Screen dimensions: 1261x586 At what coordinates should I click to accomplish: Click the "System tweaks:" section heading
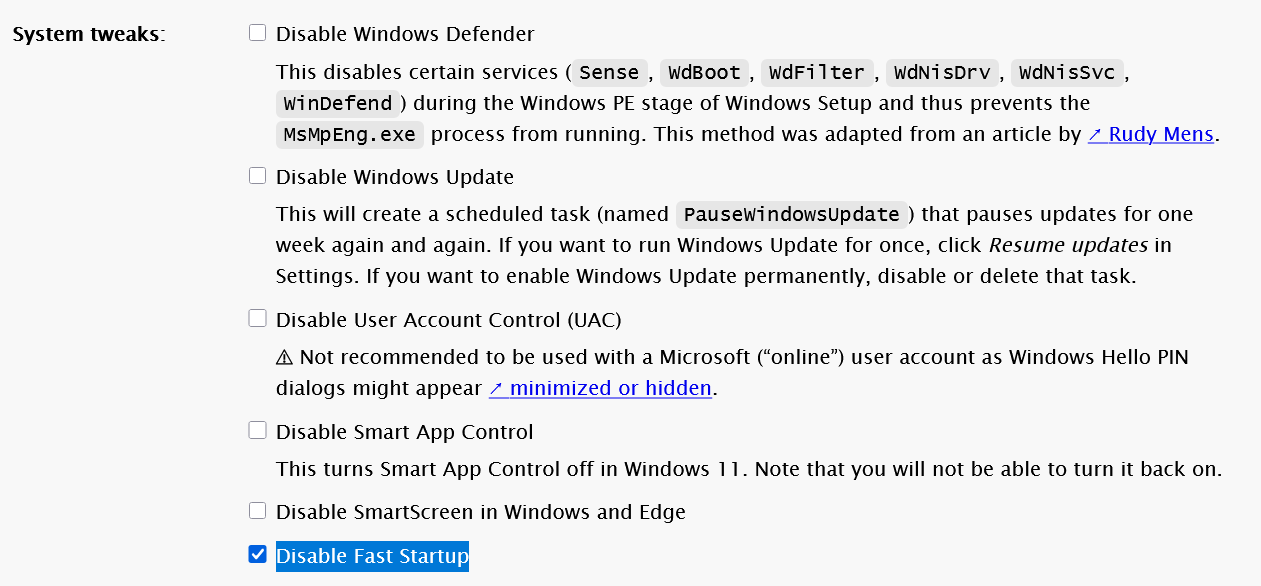(x=88, y=34)
